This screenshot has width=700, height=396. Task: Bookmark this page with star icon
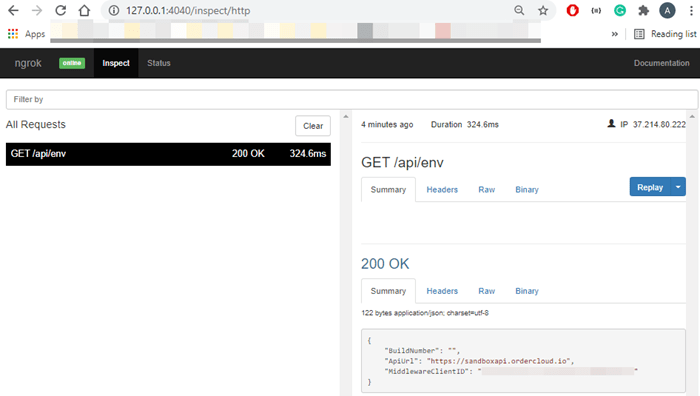[x=543, y=10]
